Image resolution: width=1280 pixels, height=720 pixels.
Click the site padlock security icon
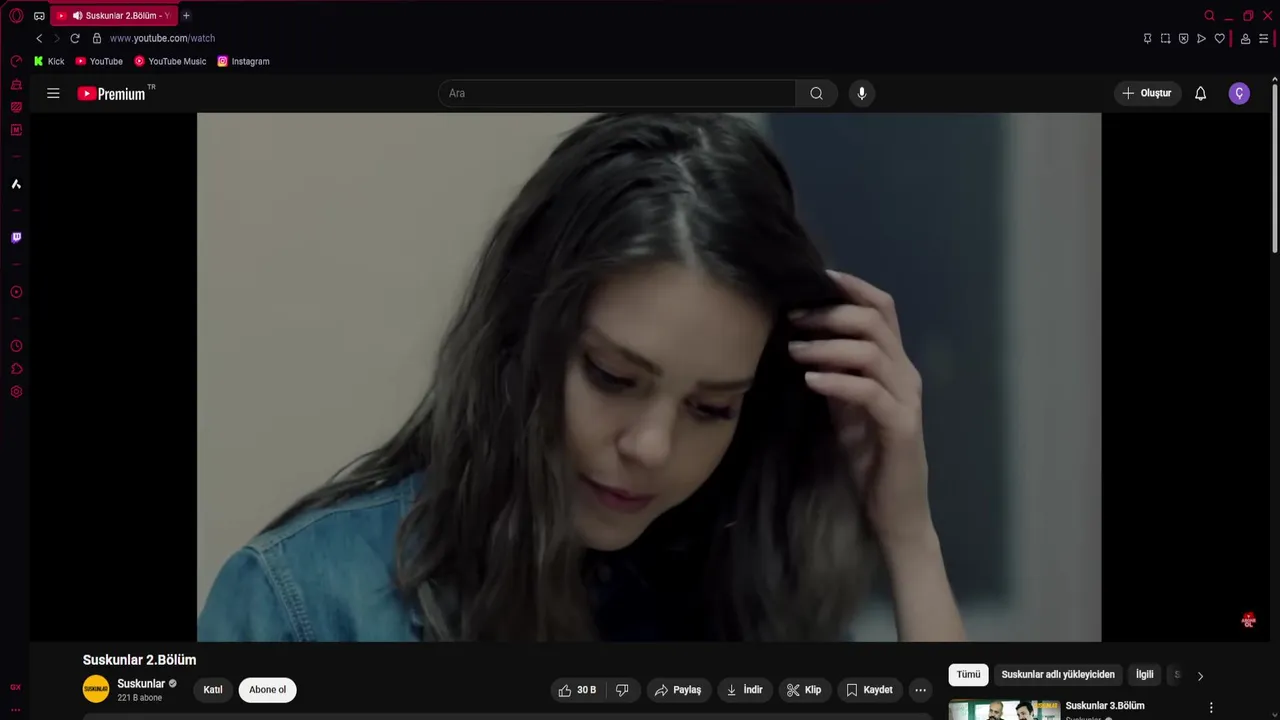[97, 38]
